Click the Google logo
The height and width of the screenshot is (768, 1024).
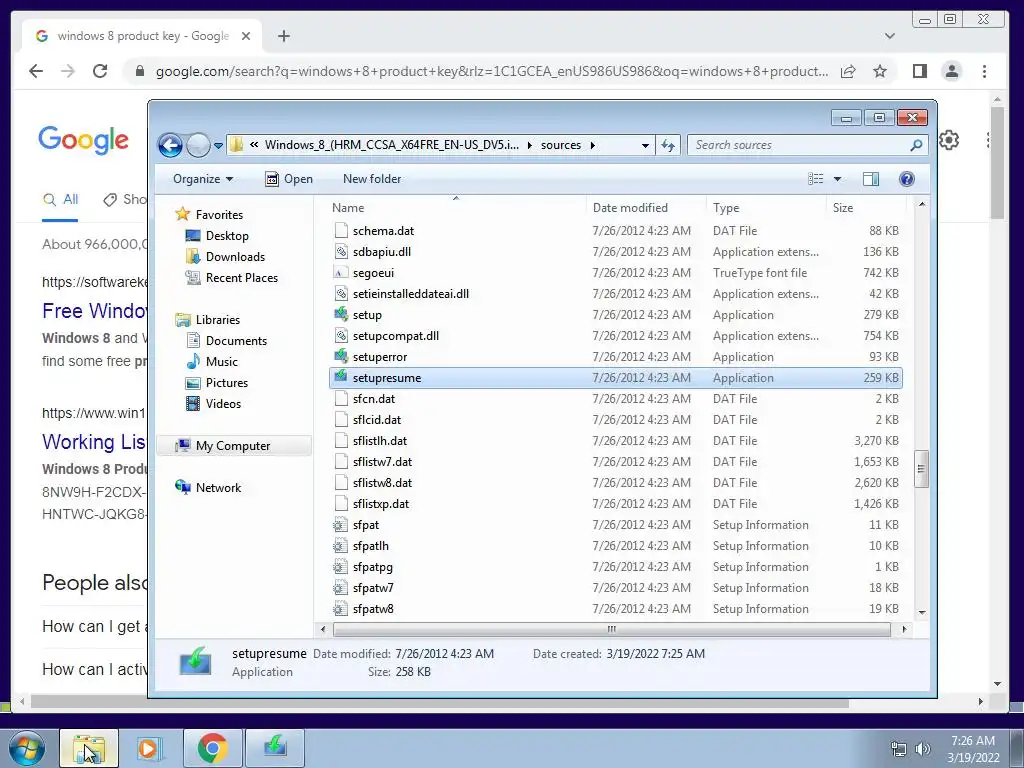point(84,140)
